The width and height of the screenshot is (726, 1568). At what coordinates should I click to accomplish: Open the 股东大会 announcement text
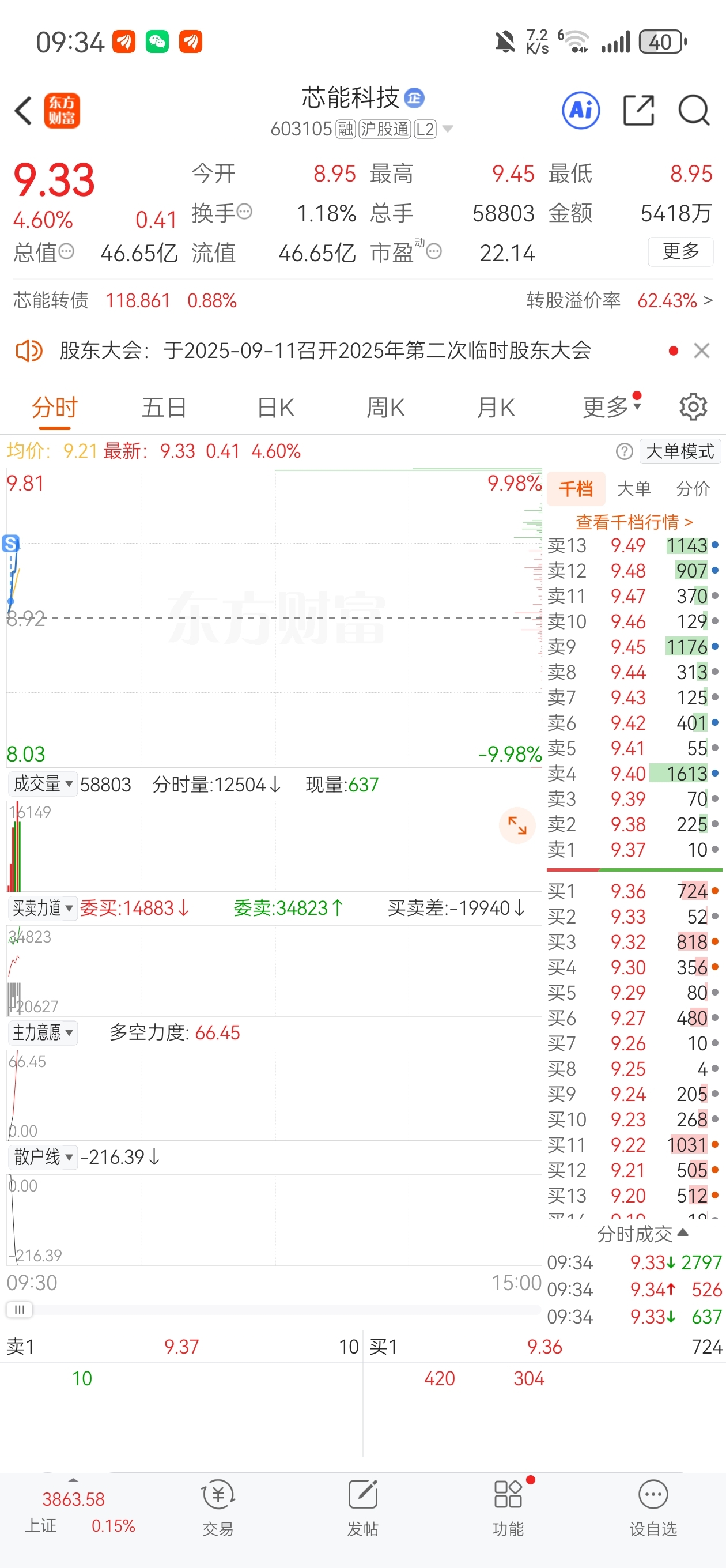[x=326, y=350]
